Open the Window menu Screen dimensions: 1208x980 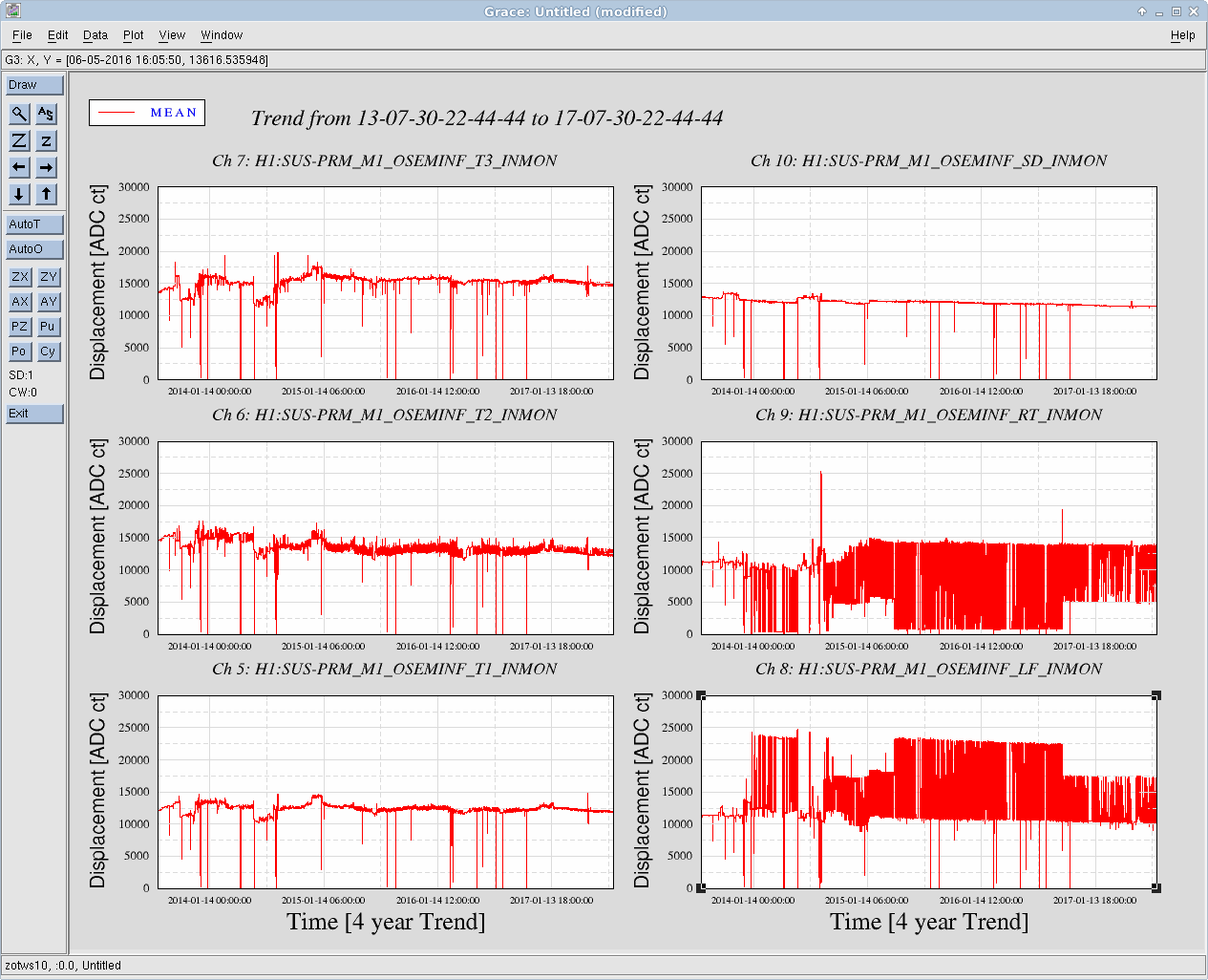coord(222,35)
